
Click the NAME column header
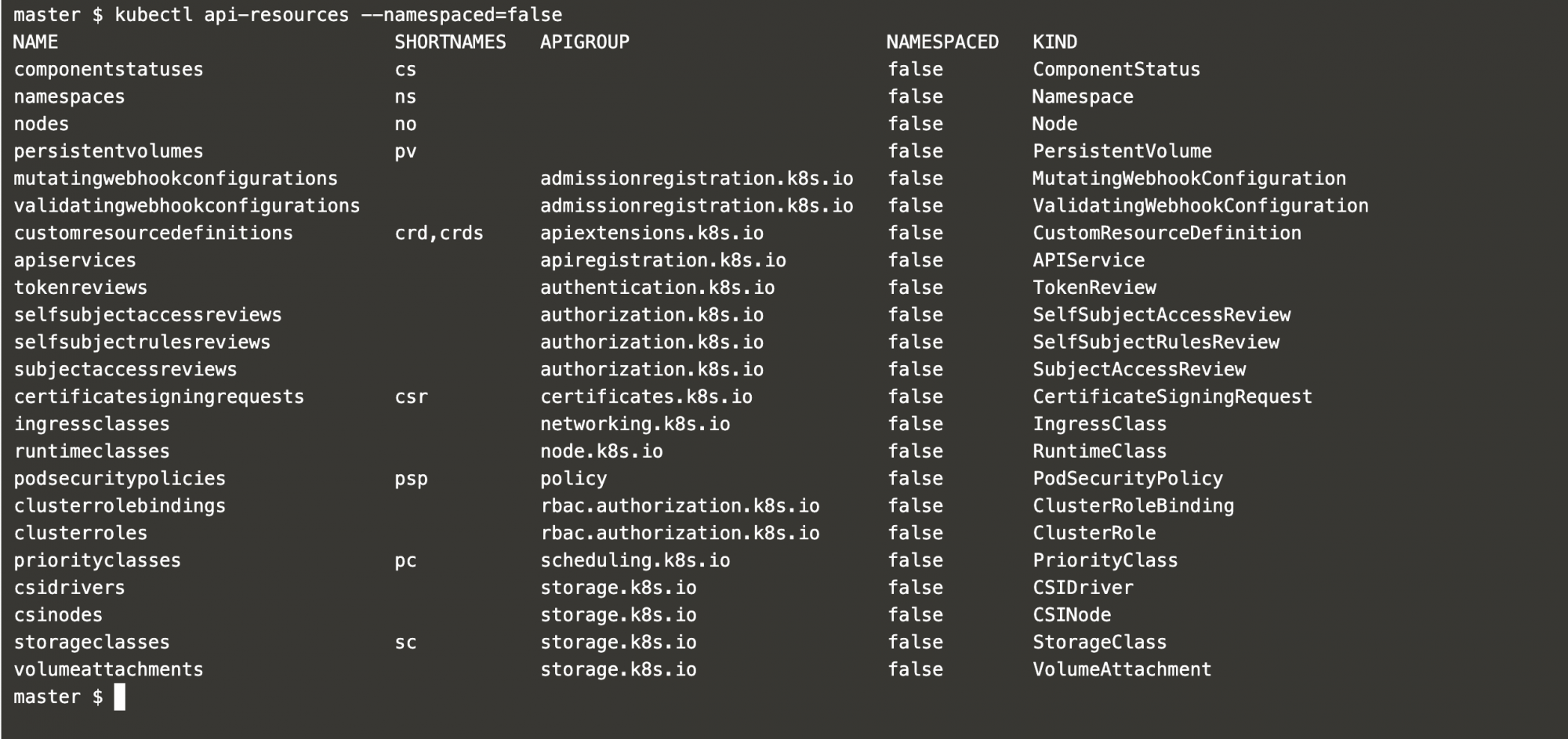click(x=36, y=42)
